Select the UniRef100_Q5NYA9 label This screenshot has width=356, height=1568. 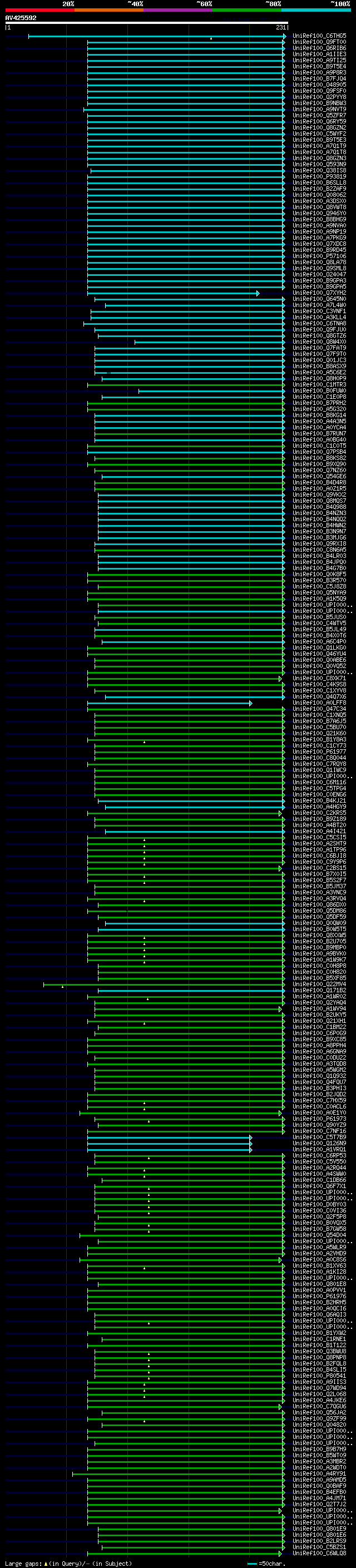[x=319, y=593]
